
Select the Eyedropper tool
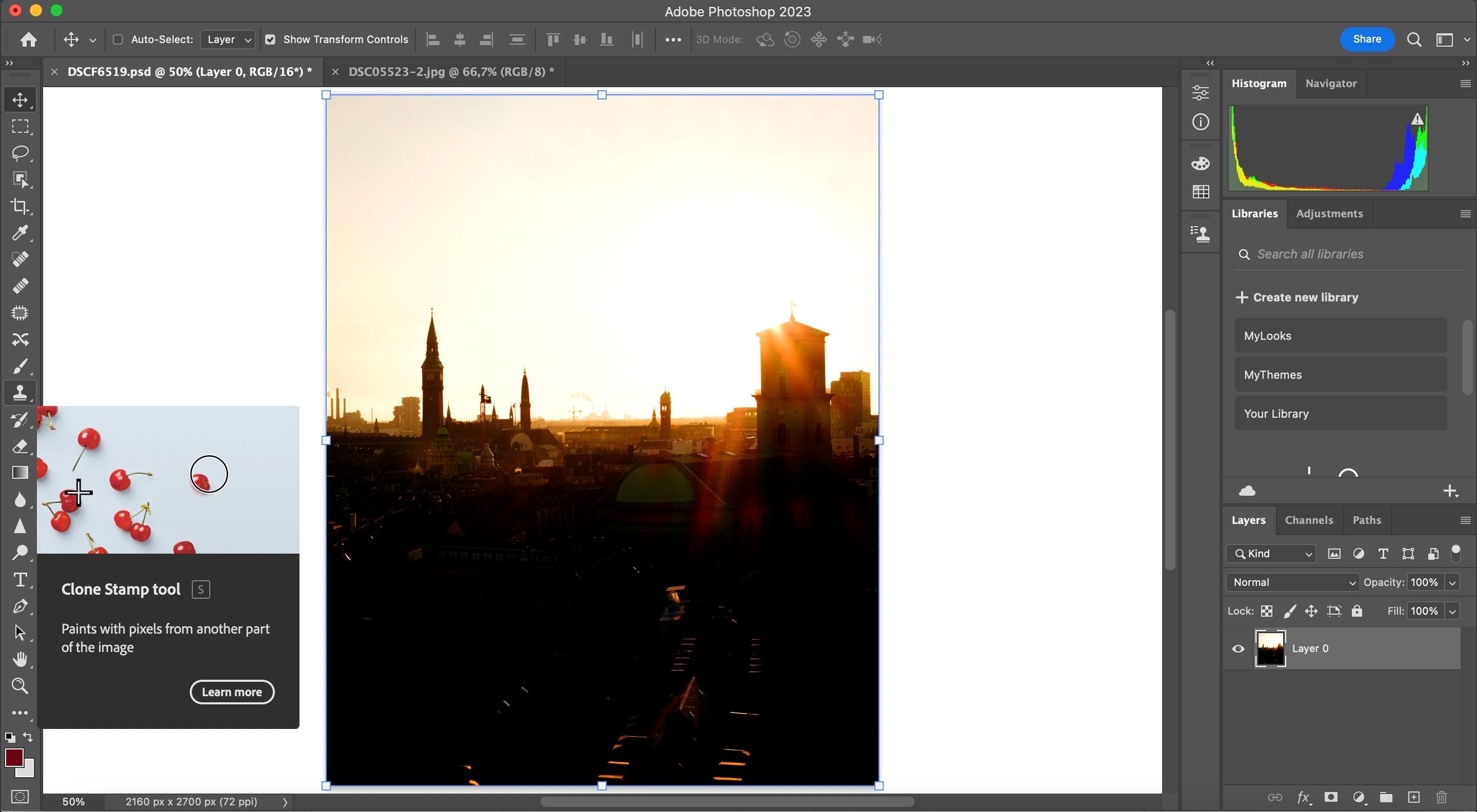[20, 233]
